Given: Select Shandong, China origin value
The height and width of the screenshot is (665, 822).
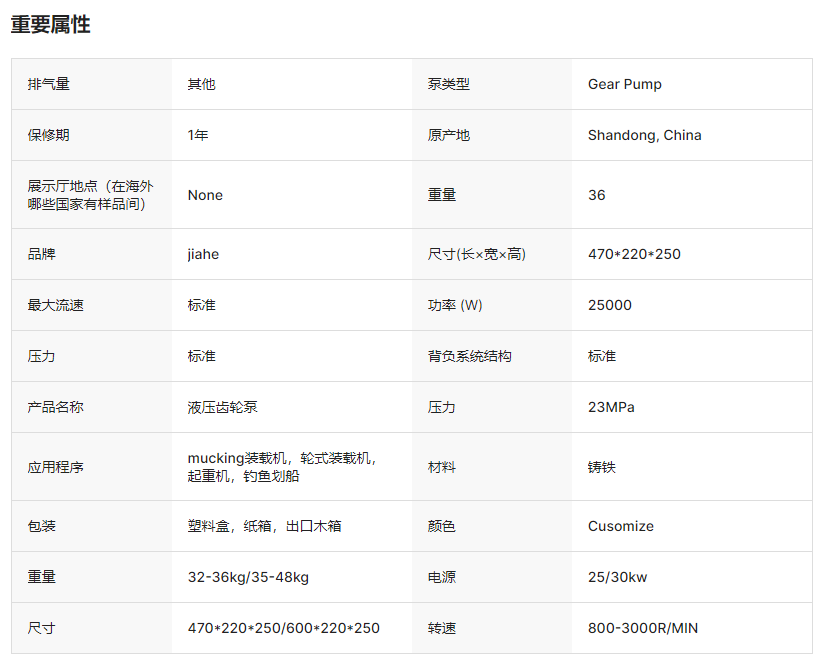Looking at the screenshot, I should click(x=644, y=135).
